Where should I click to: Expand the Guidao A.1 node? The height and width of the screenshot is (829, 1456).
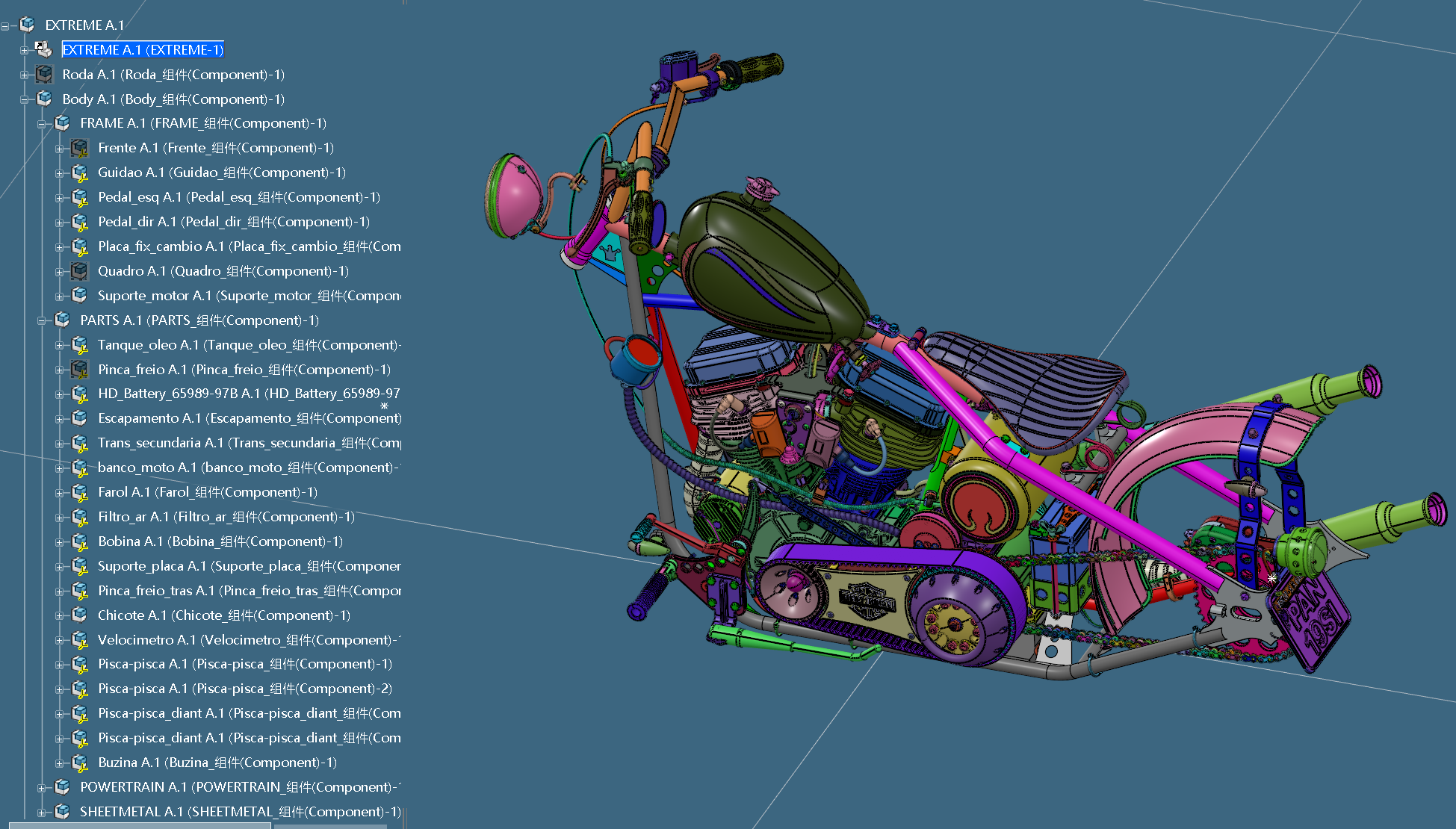click(x=60, y=173)
